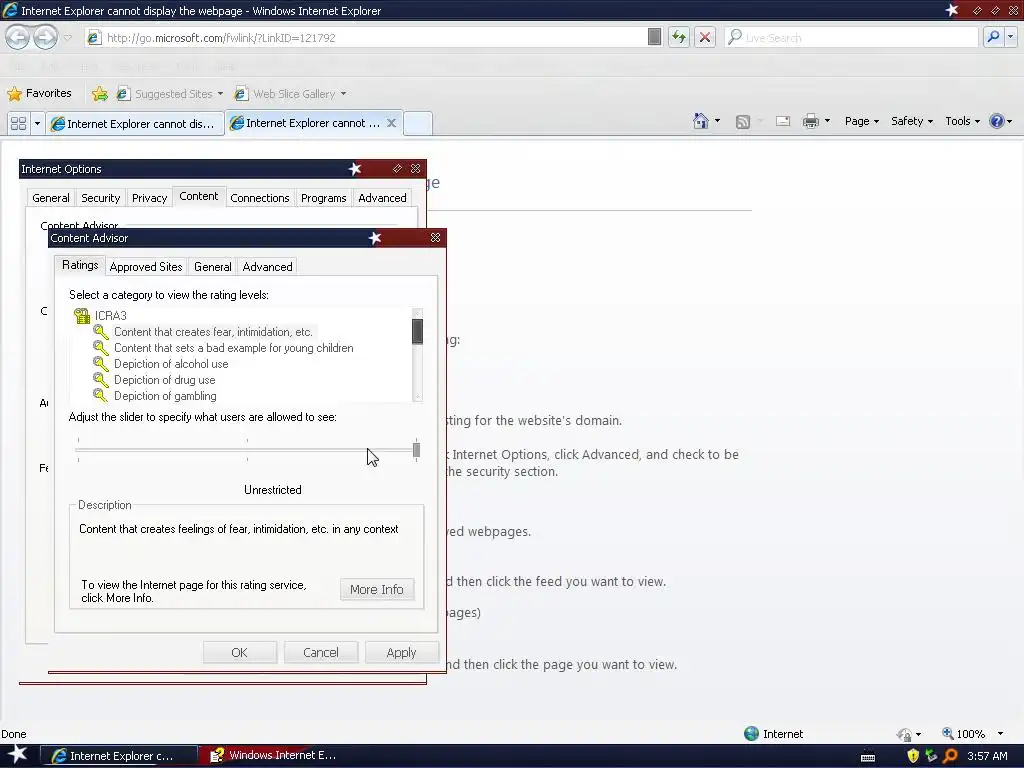
Task: Click the Internet zone globe icon
Action: 752,733
